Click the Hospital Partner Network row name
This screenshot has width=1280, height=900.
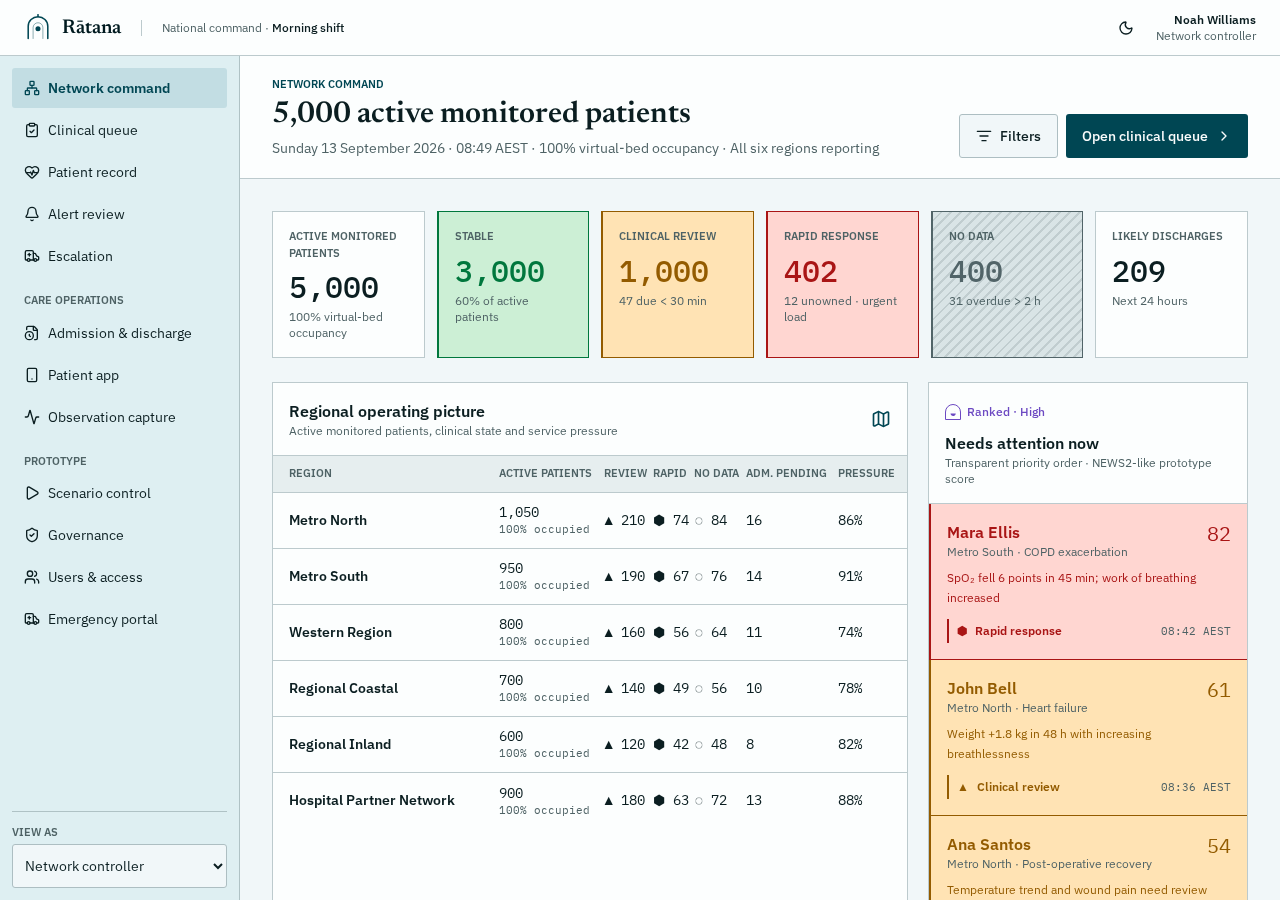tap(372, 800)
